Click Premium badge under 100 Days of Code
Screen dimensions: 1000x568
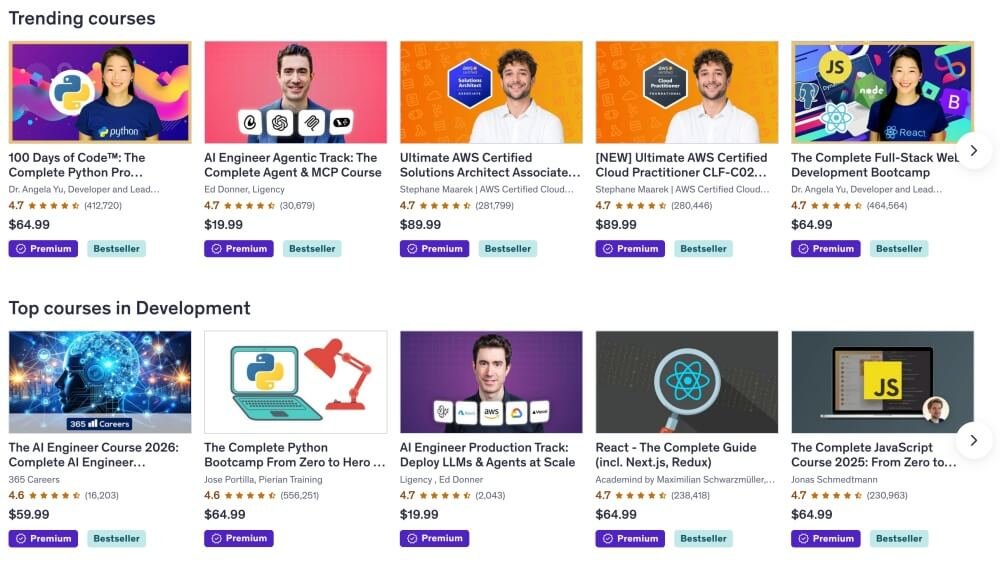point(43,249)
